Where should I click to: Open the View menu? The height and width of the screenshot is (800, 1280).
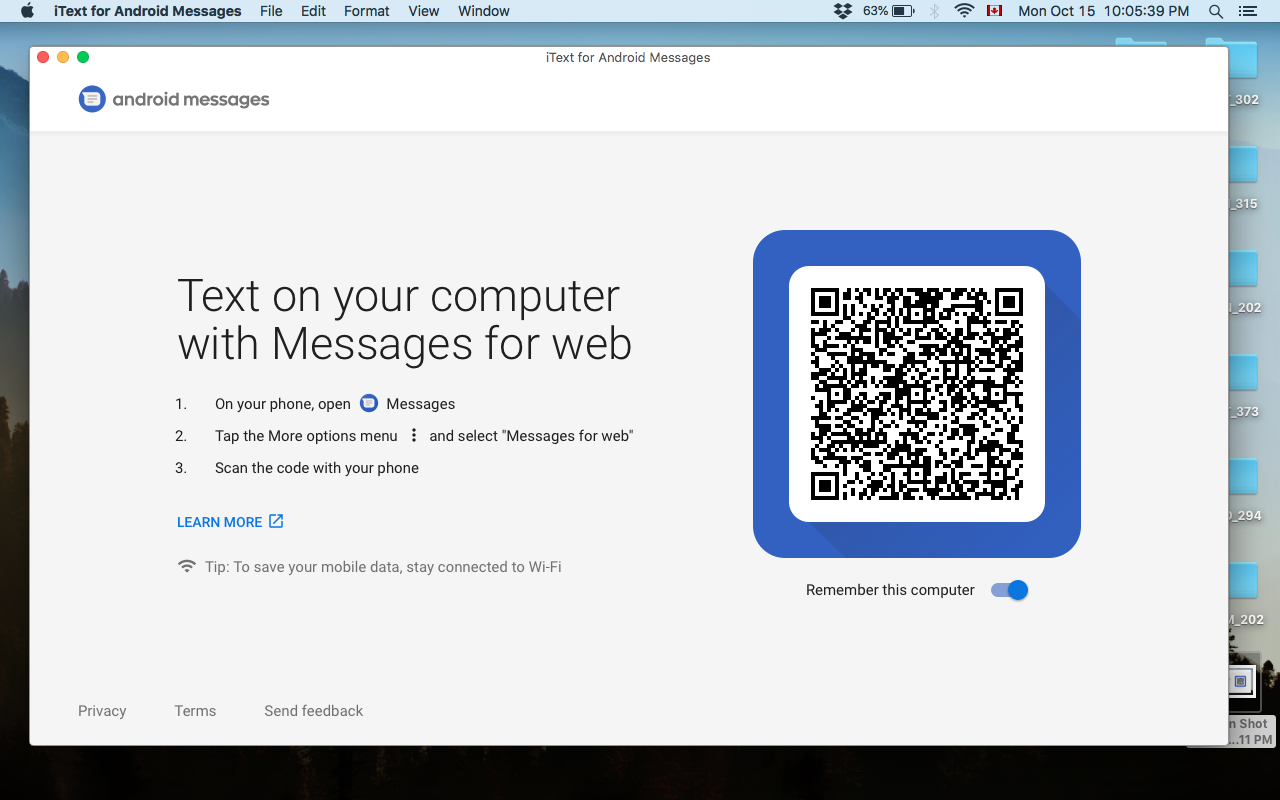pos(424,11)
